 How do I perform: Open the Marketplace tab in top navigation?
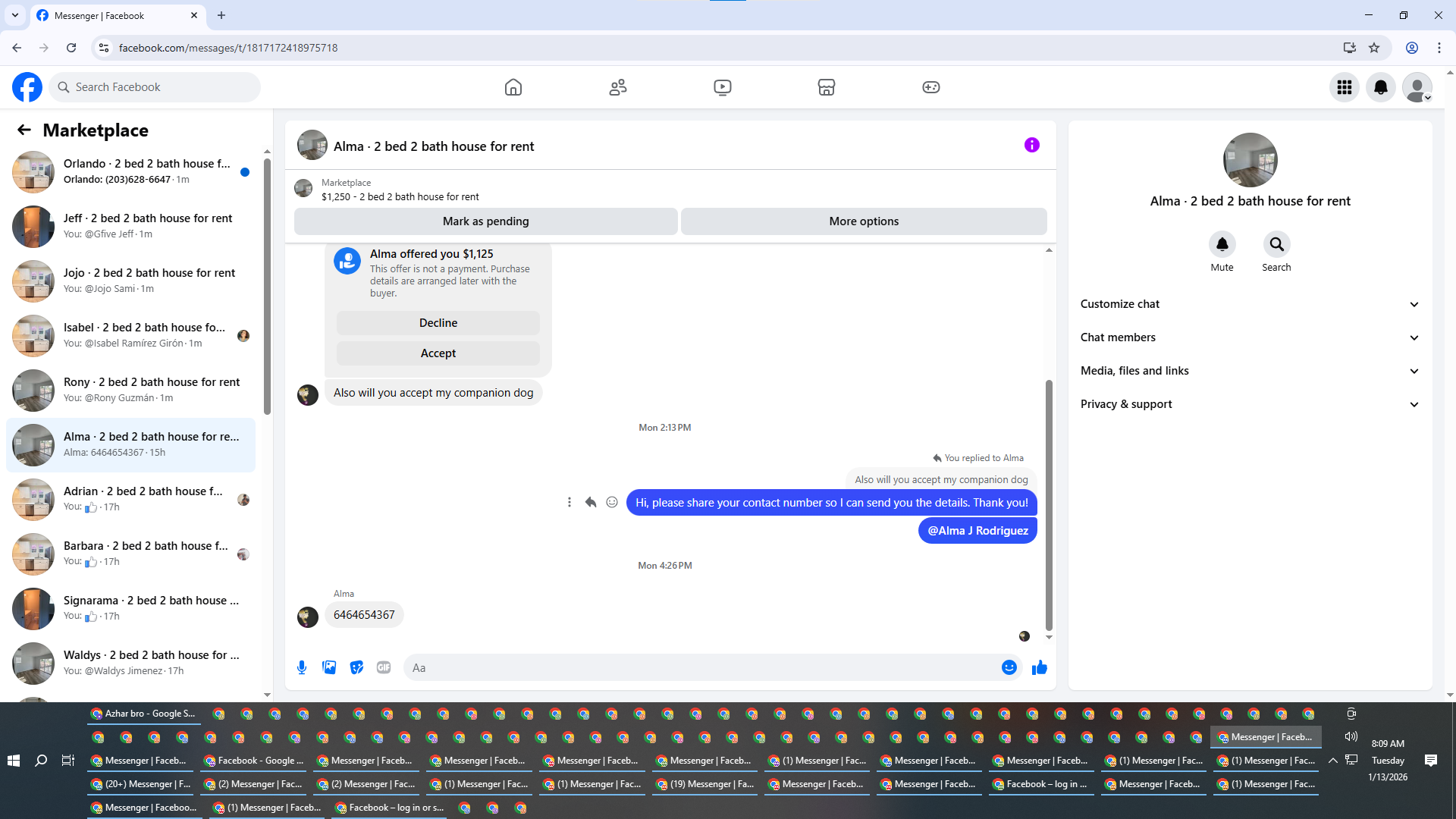click(826, 87)
